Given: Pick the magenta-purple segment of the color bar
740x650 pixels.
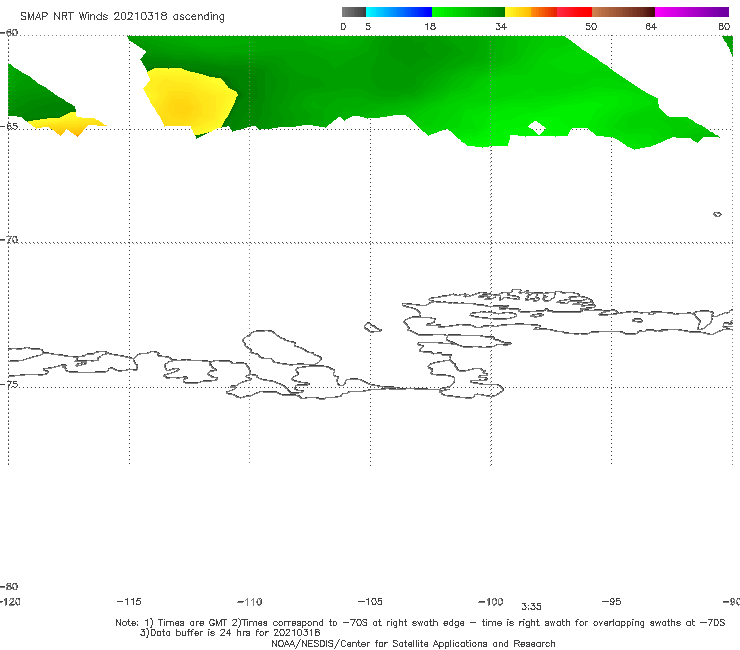Looking at the screenshot, I should point(692,12).
